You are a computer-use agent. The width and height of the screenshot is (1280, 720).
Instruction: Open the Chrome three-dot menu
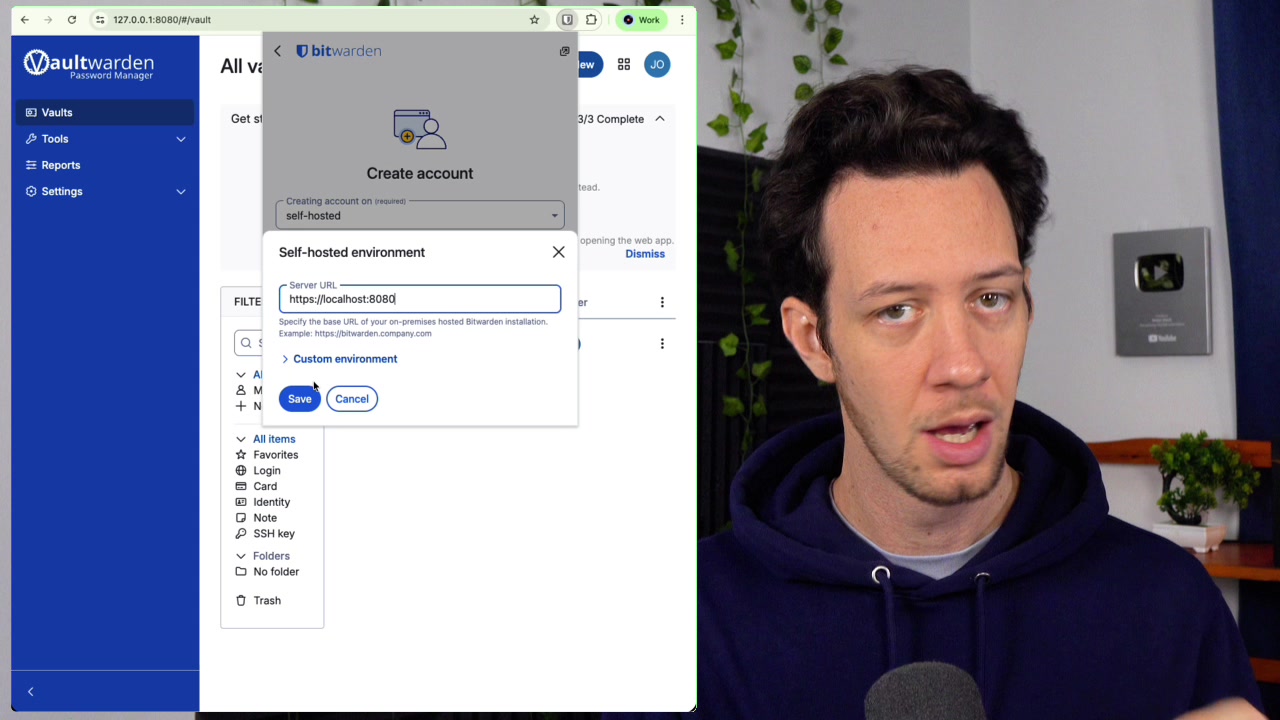[682, 20]
